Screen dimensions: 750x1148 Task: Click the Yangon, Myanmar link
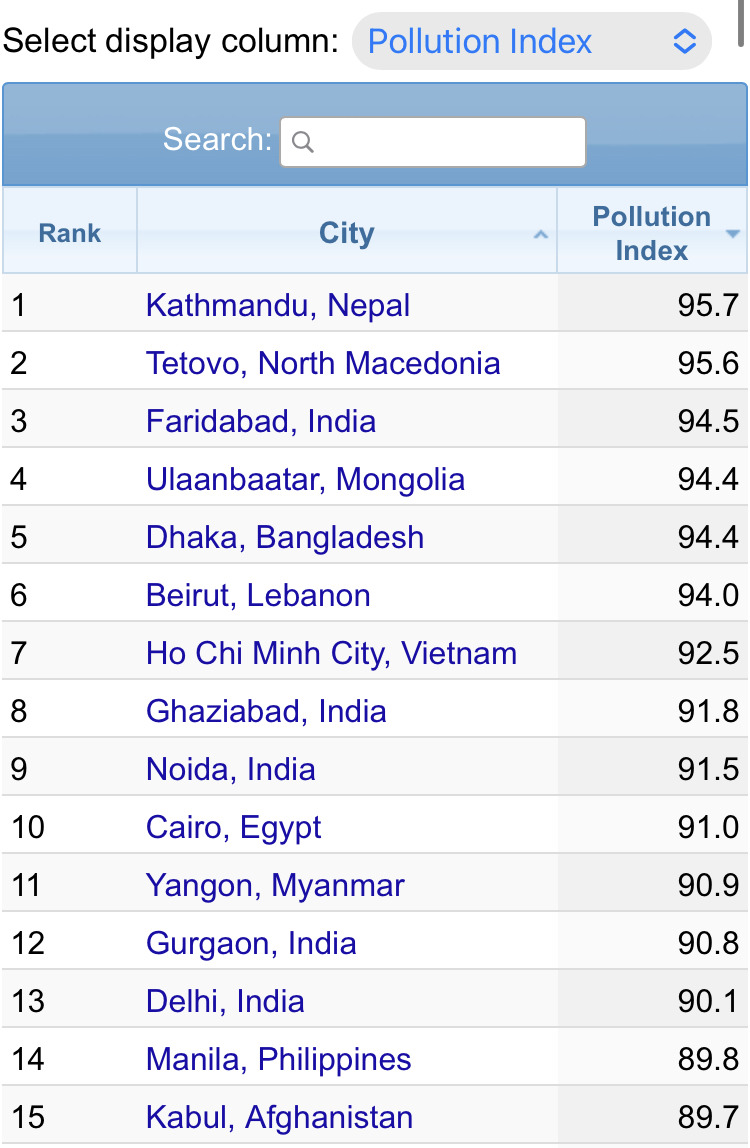point(275,885)
